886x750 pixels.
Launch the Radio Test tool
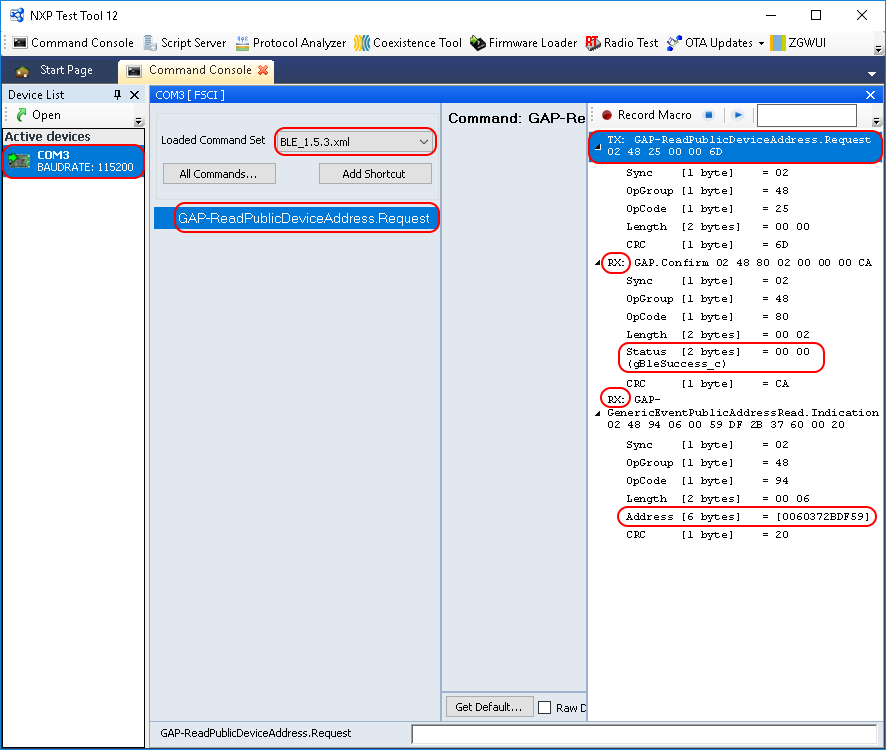tap(622, 43)
